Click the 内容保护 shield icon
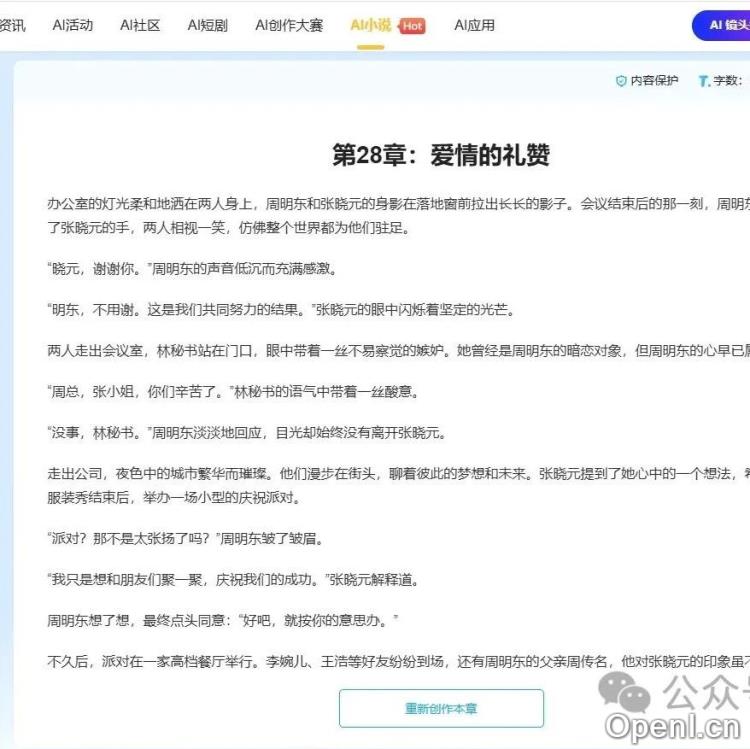The height and width of the screenshot is (749, 750). [621, 81]
